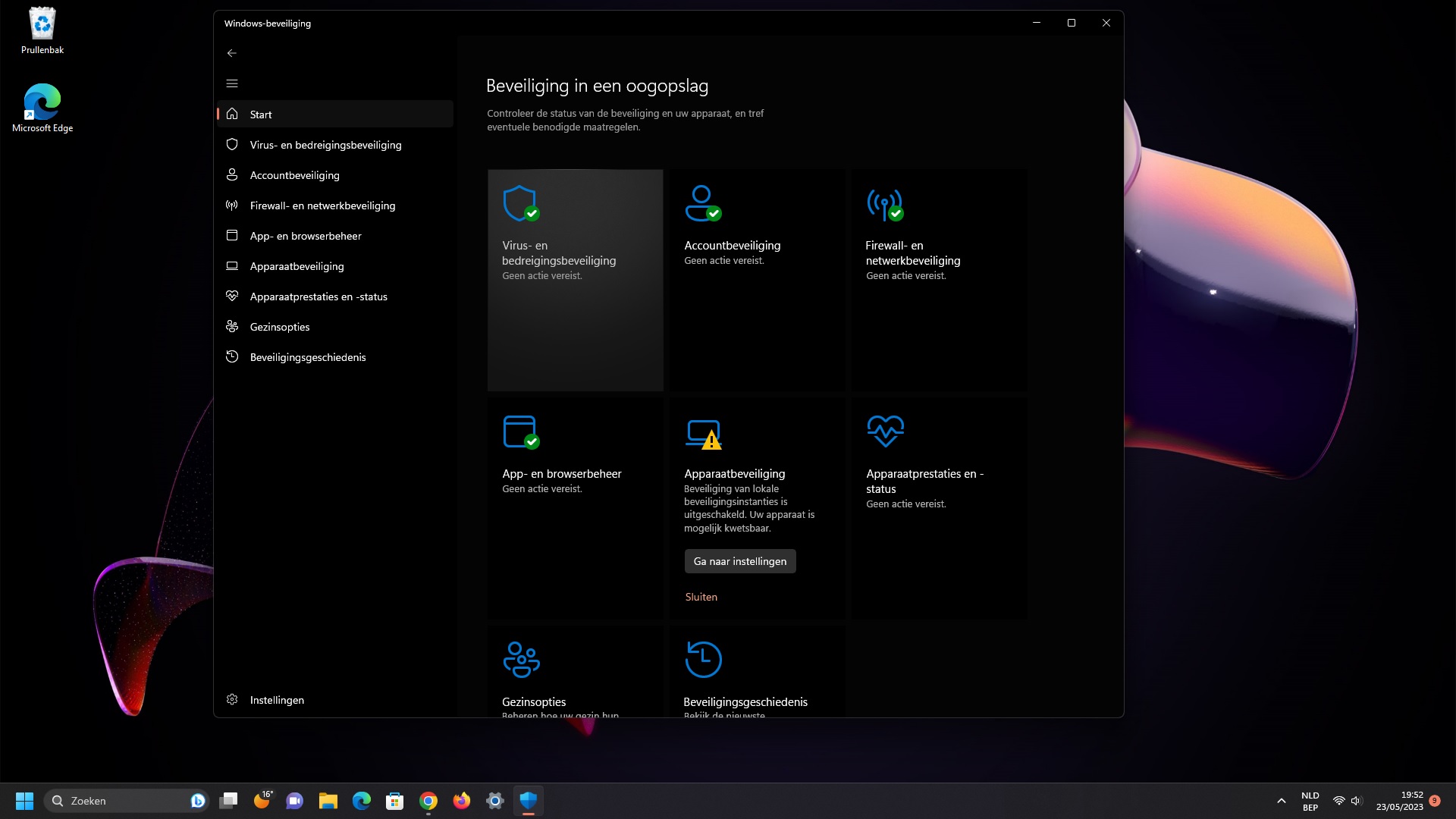
Task: Click the Zoeken taskbar search box
Action: (127, 801)
